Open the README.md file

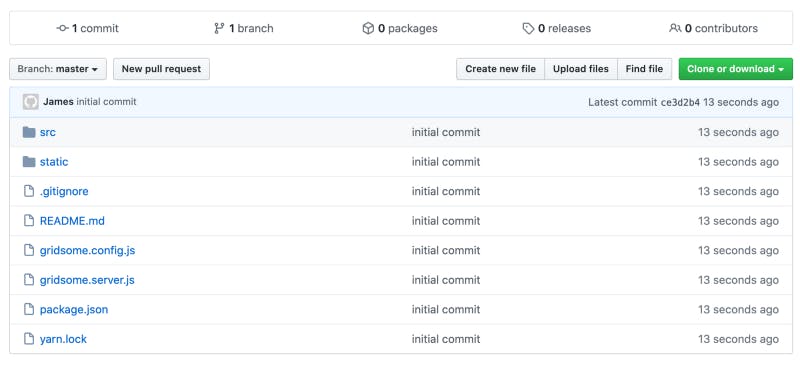coord(72,221)
